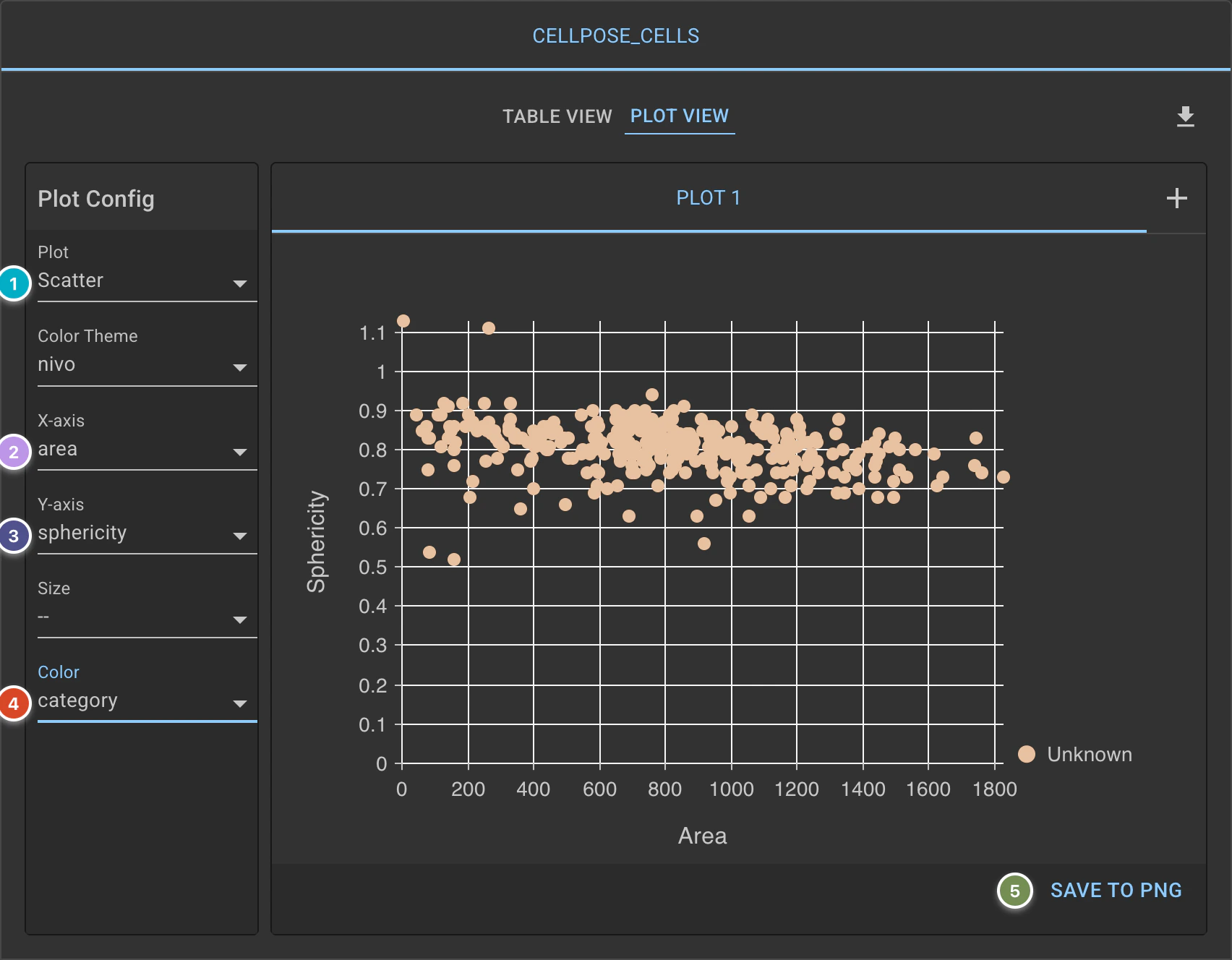Viewport: 1232px width, 960px height.
Task: Open the Color Theme dropdown showing nivo
Action: tap(147, 365)
